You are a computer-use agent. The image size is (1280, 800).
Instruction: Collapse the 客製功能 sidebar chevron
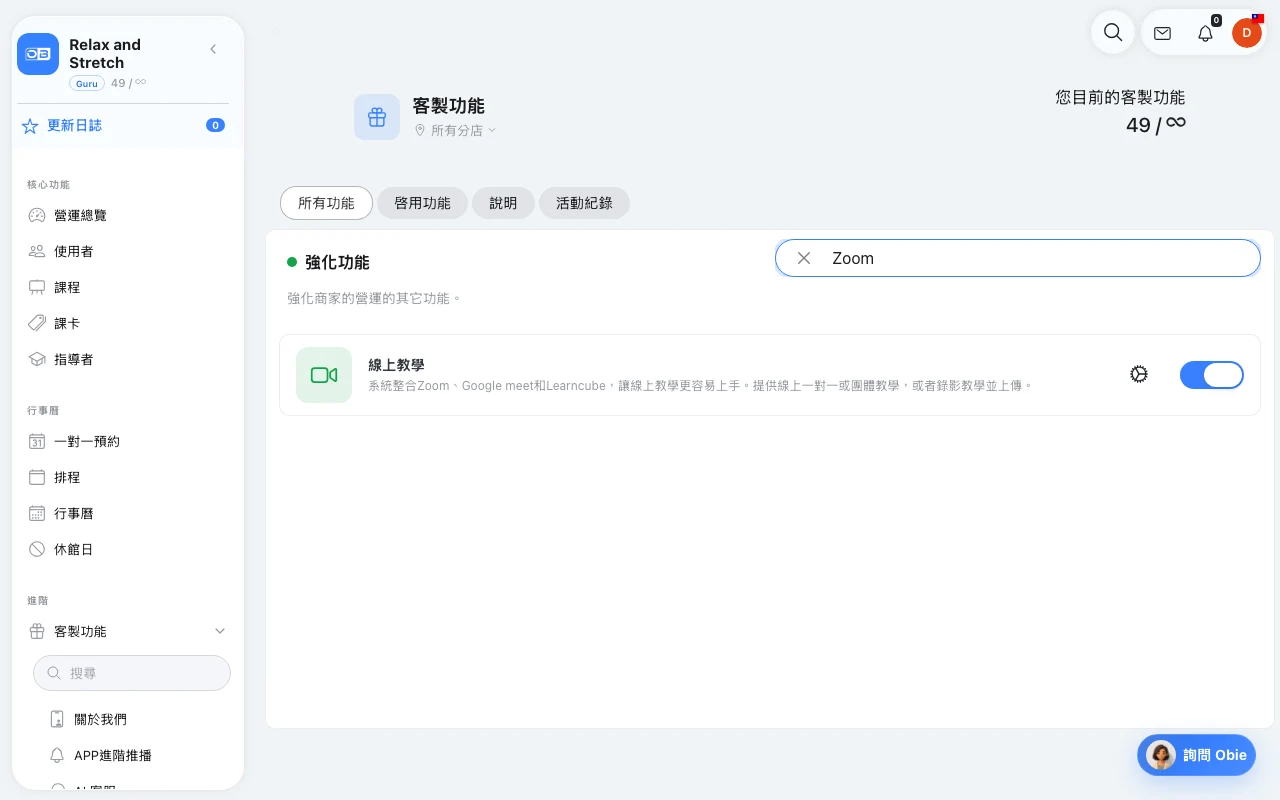pos(220,631)
